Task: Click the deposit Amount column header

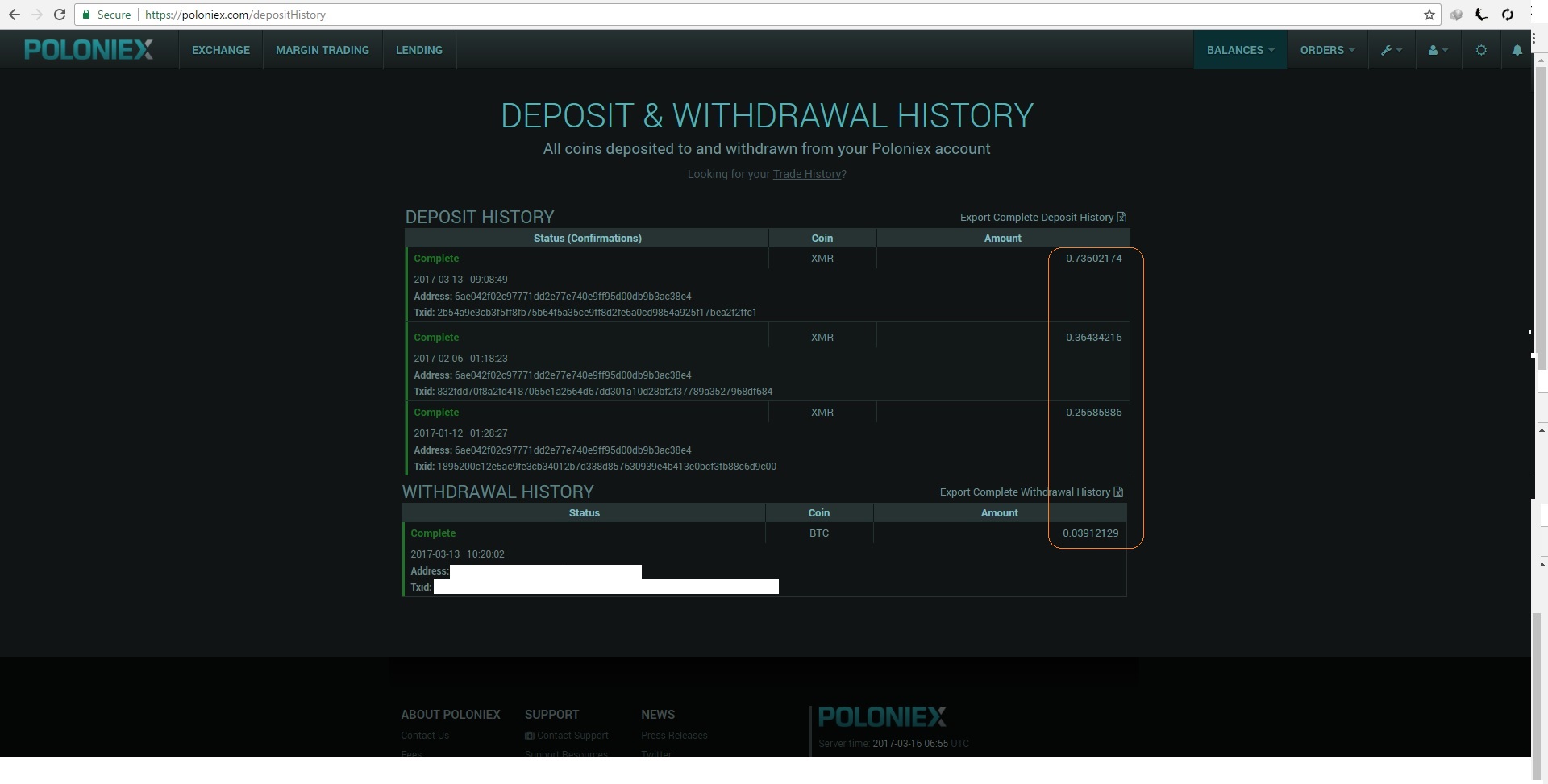Action: (x=1002, y=239)
